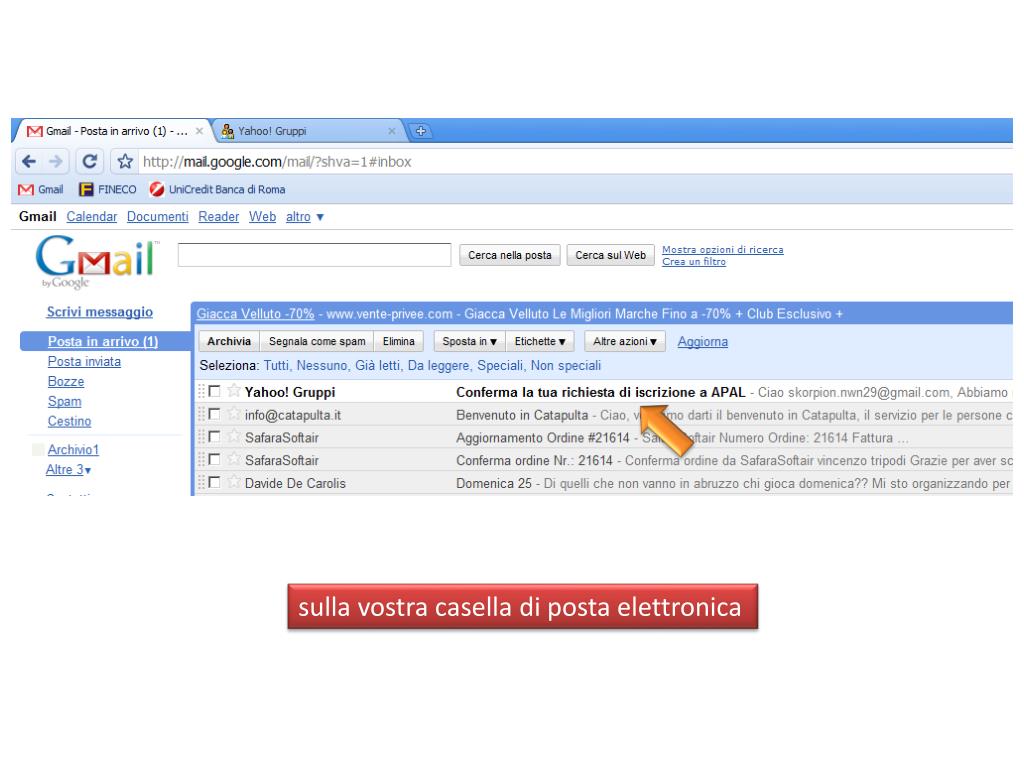
Task: Click Cerca sul Web button
Action: 611,255
